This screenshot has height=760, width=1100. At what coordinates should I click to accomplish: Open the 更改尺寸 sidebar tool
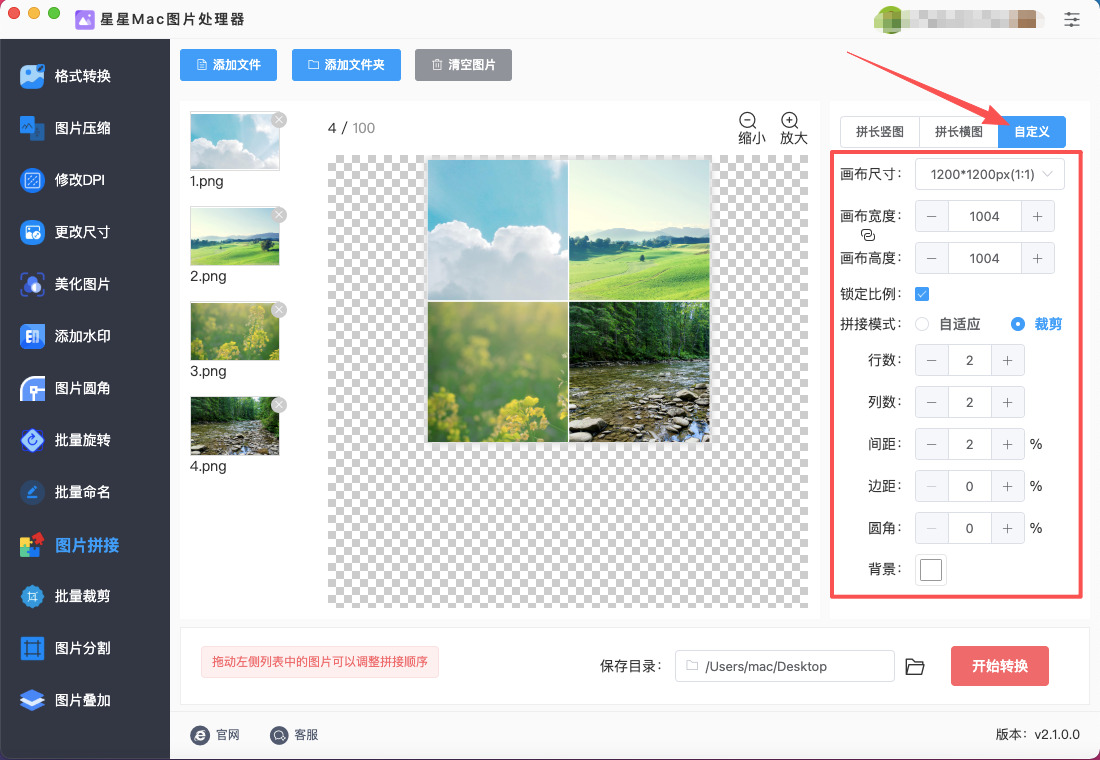click(x=65, y=232)
